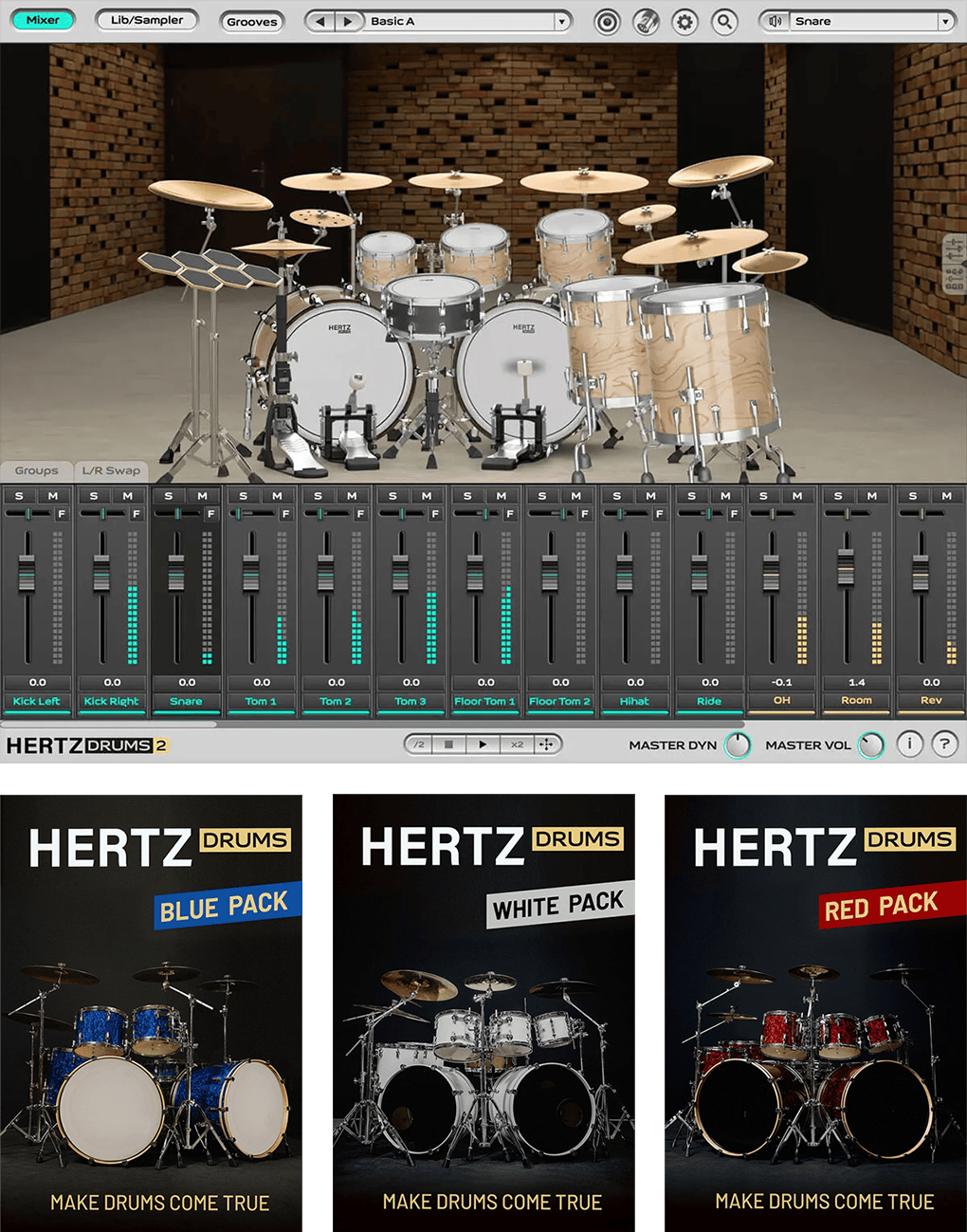Open the settings gear in top toolbar
Image resolution: width=967 pixels, height=1232 pixels.
coord(684,21)
